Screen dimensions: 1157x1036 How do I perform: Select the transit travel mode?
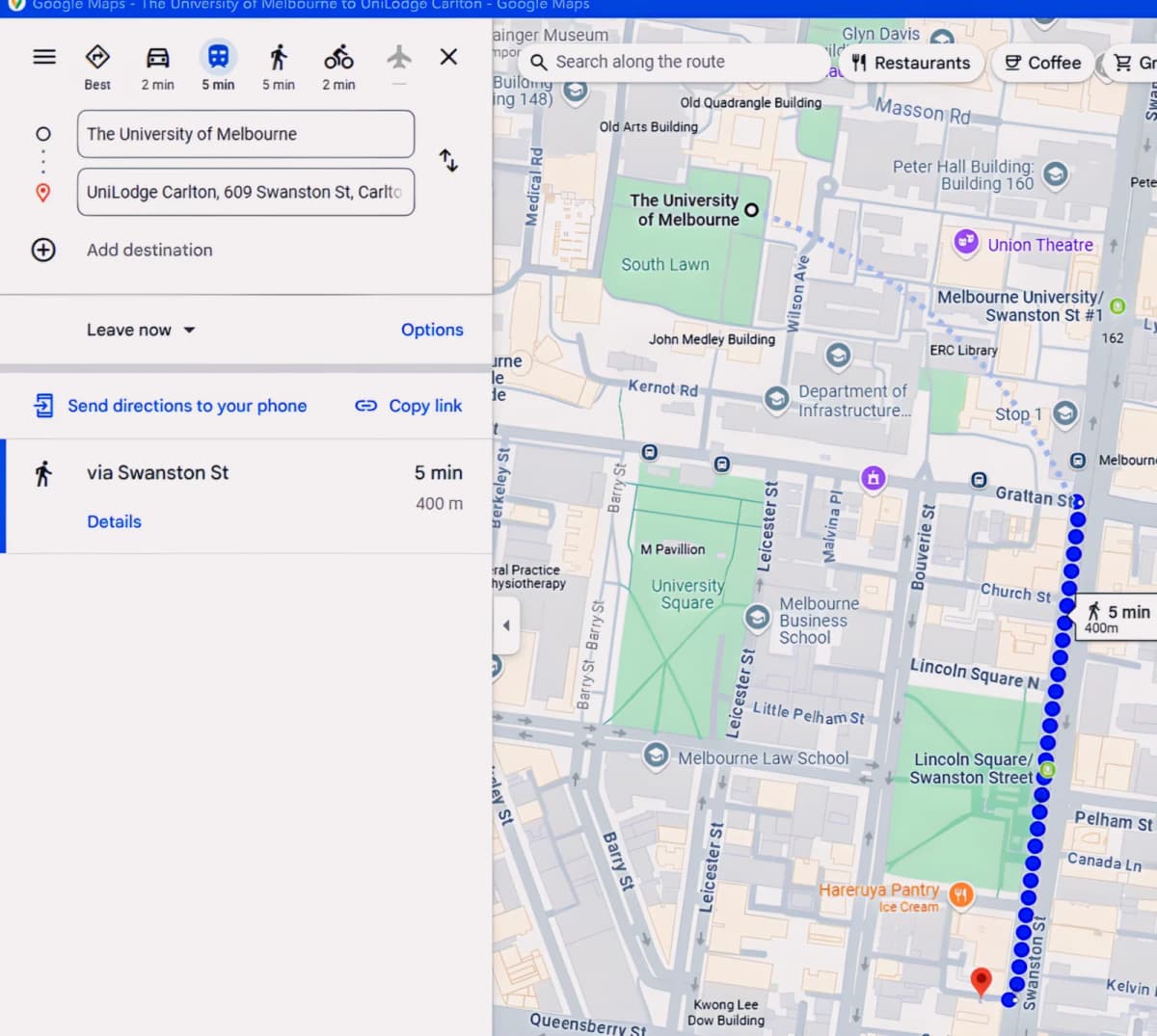[x=218, y=66]
